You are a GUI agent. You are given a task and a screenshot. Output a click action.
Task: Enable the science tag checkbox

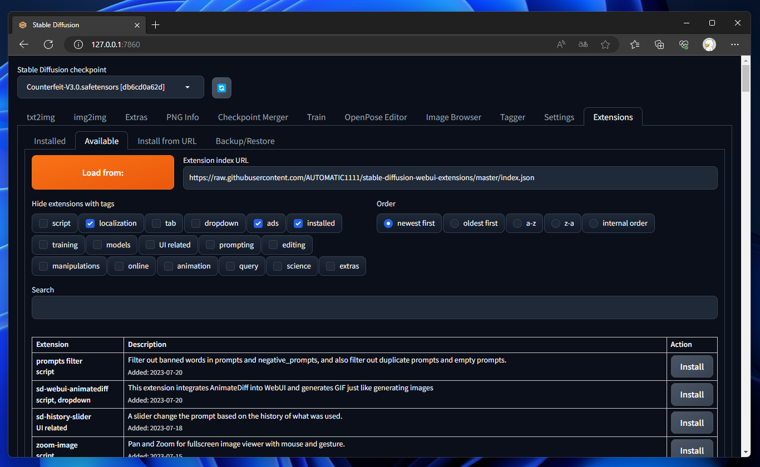coord(277,266)
